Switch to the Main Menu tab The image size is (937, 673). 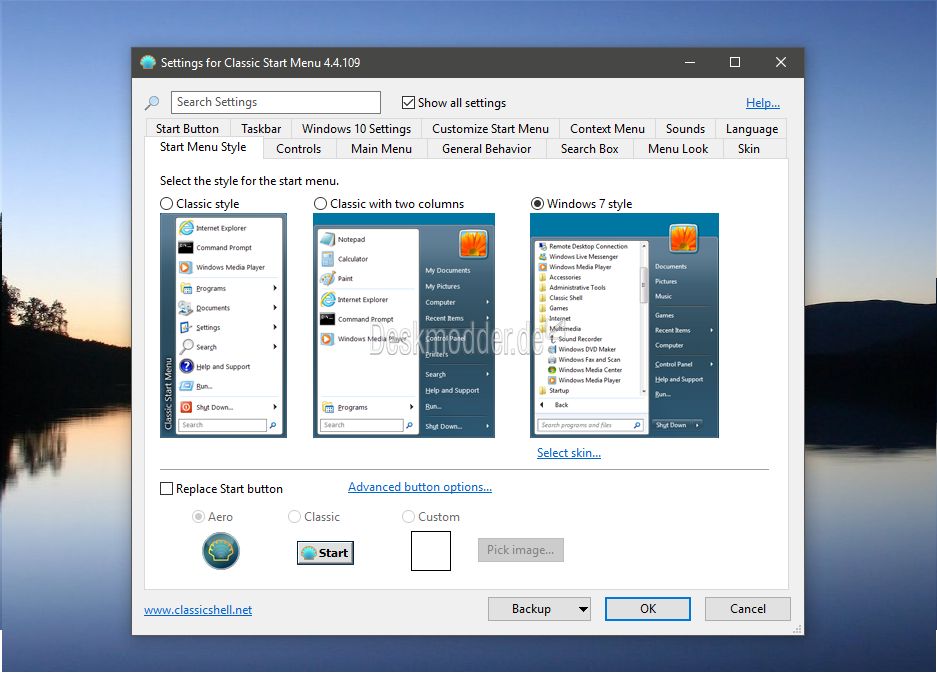tap(381, 149)
